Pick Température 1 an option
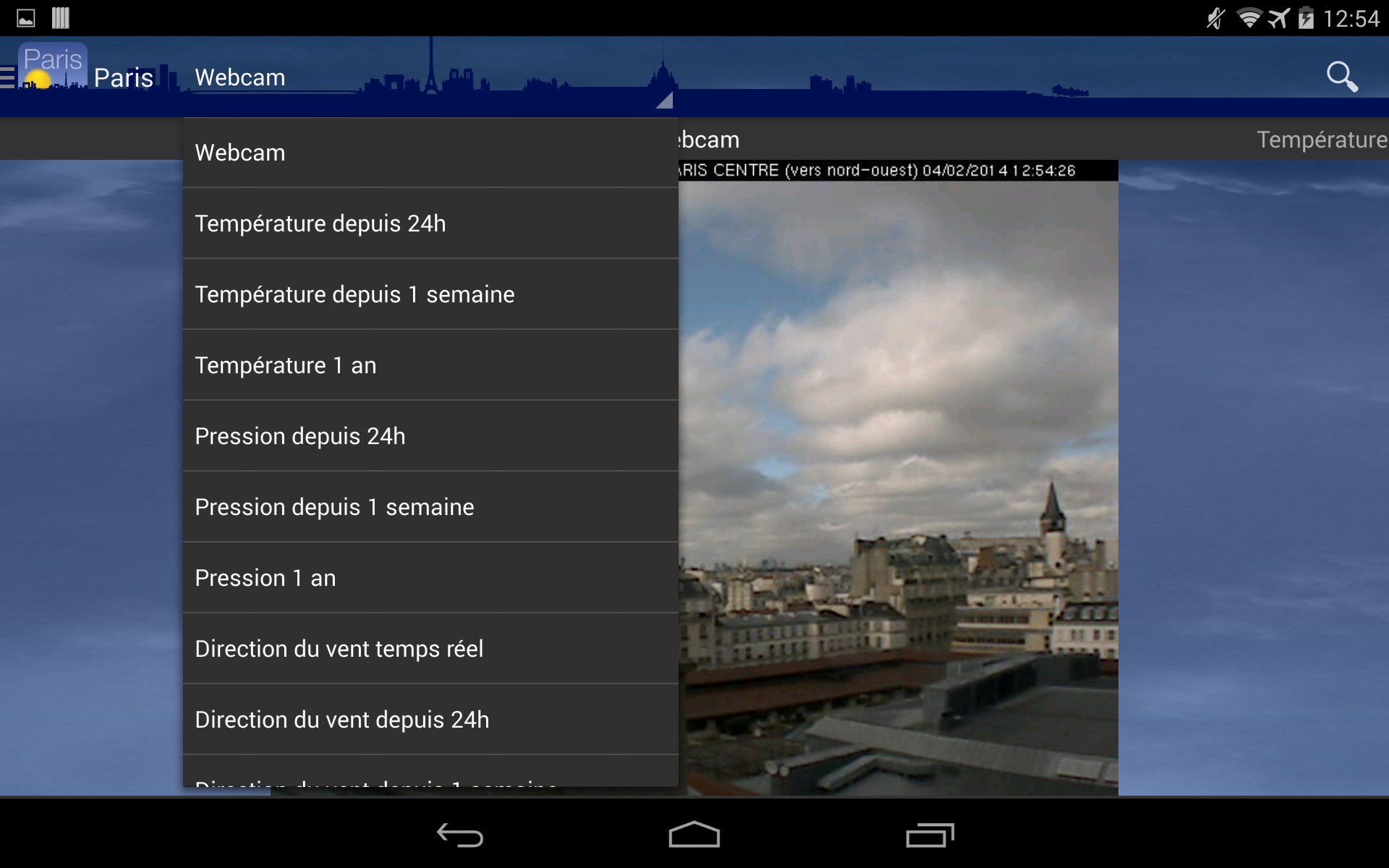1389x868 pixels. pyautogui.click(x=430, y=365)
